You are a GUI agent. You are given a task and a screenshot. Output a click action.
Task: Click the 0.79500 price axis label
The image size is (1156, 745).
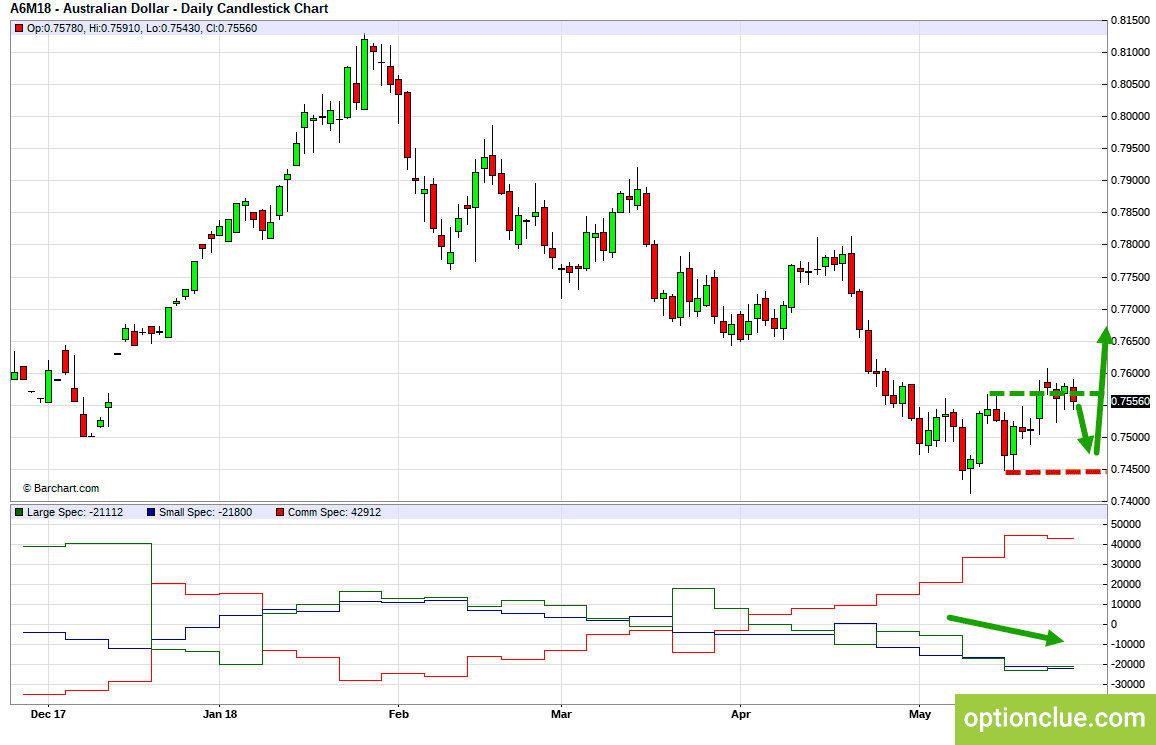pyautogui.click(x=1130, y=148)
